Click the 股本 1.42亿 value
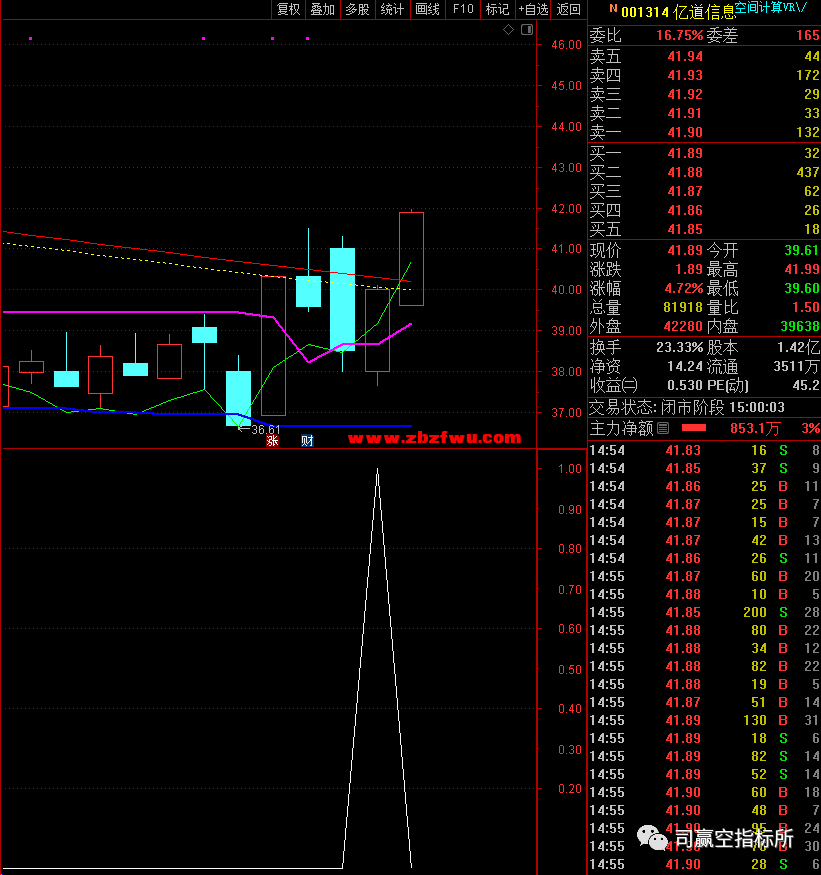 click(798, 347)
